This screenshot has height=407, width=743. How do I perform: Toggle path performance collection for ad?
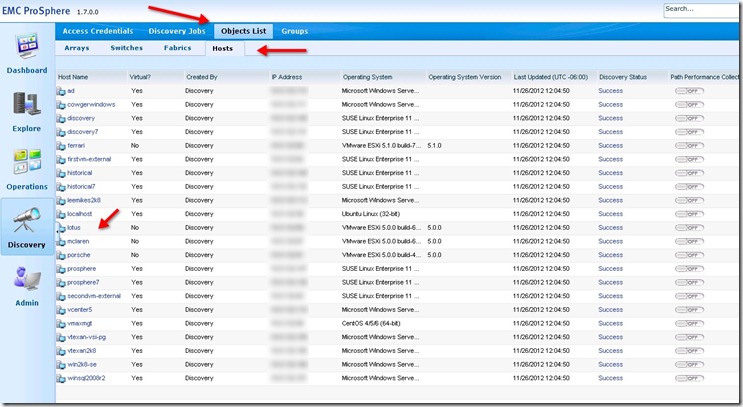(689, 91)
